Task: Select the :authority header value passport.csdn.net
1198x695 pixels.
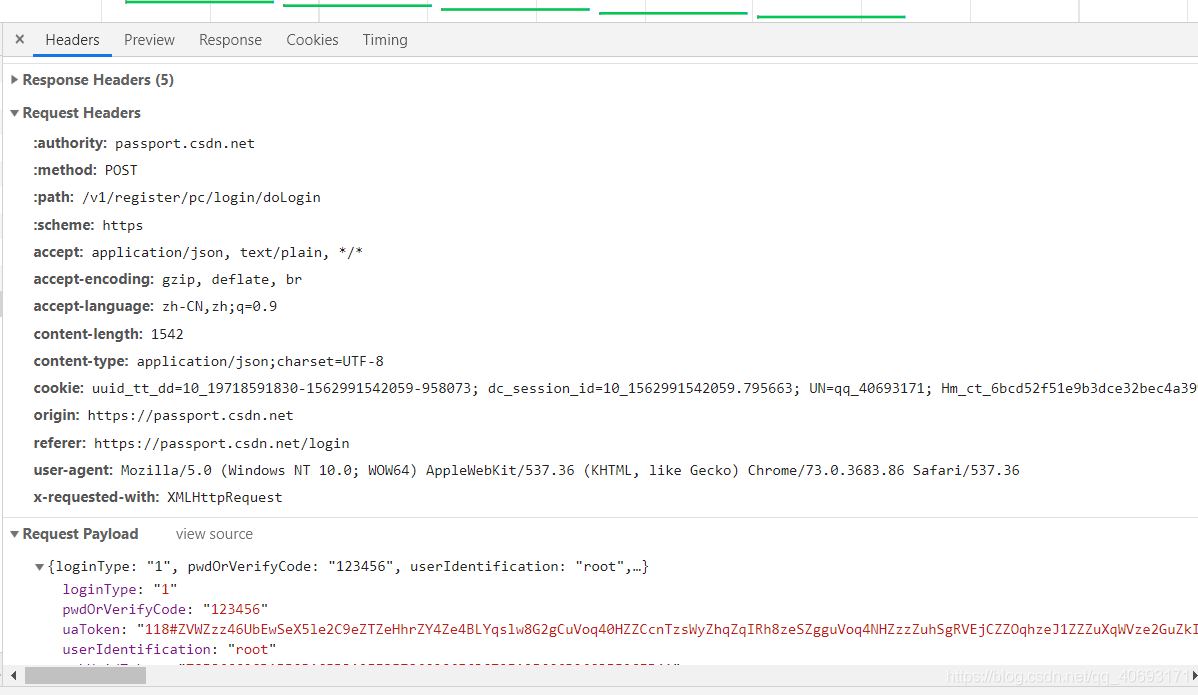Action: 185,143
